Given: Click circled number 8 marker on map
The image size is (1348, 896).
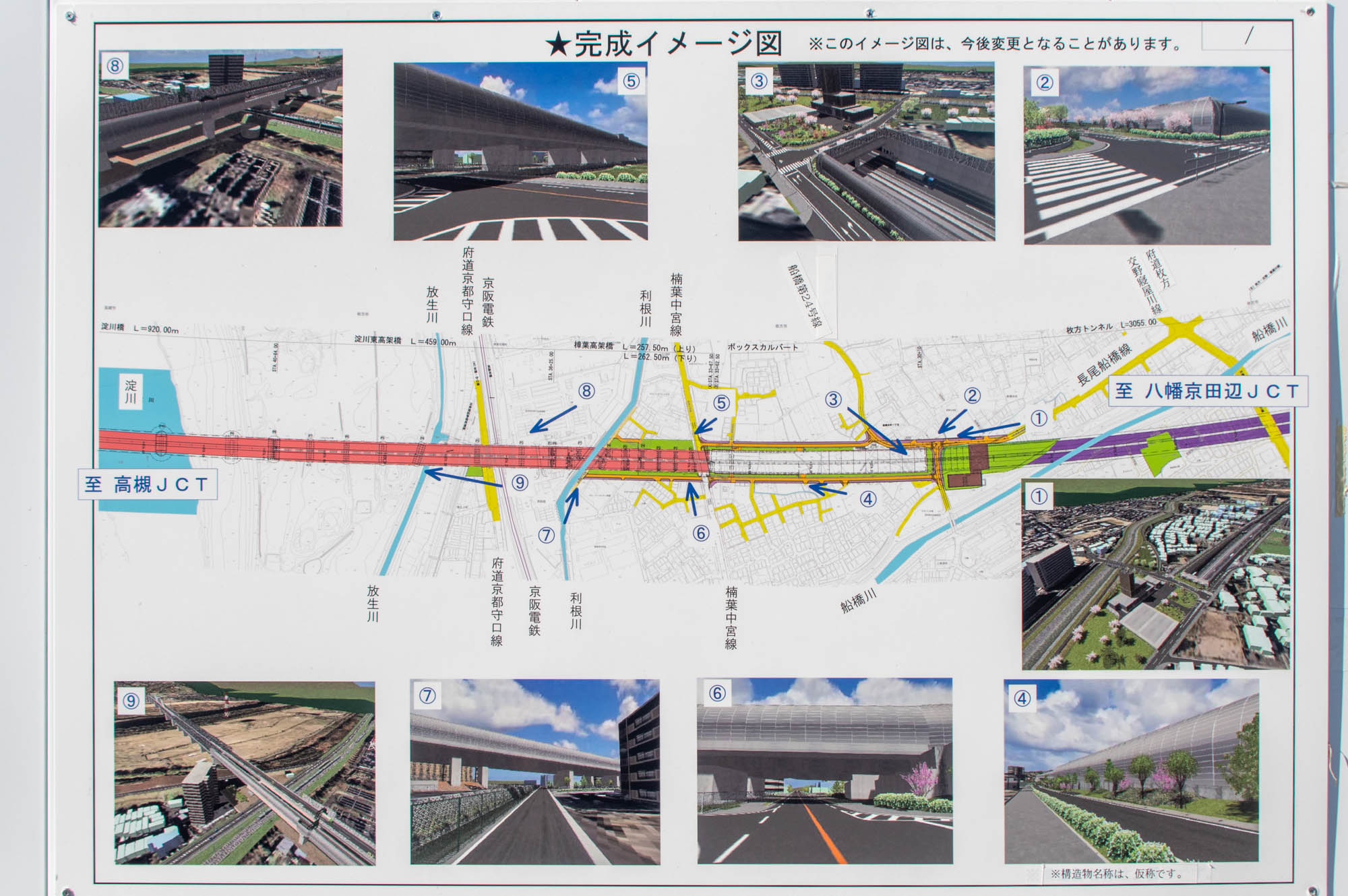Looking at the screenshot, I should (586, 391).
